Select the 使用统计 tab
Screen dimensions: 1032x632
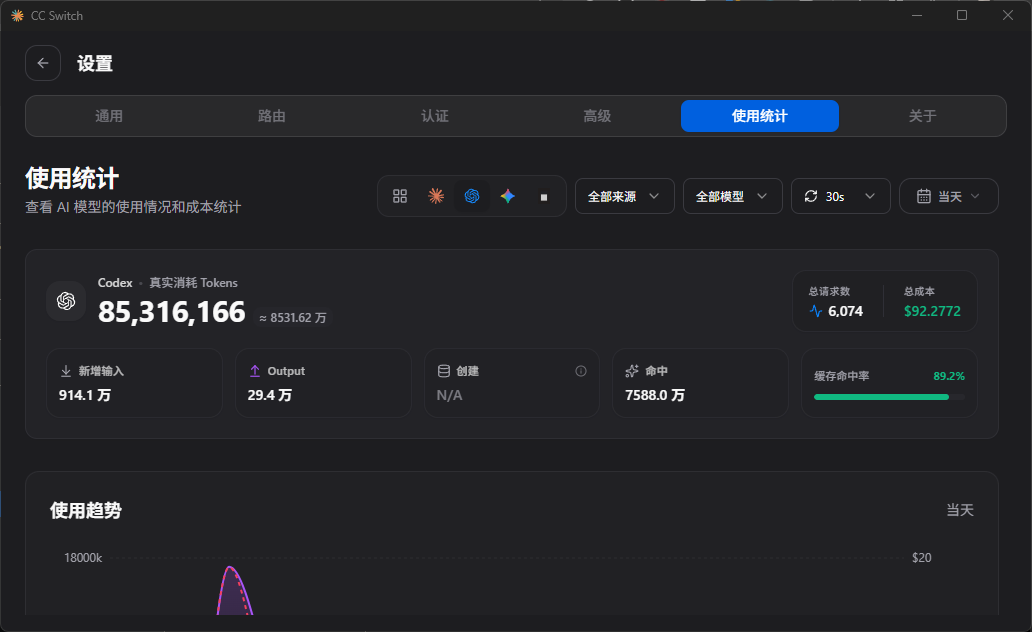(x=760, y=116)
